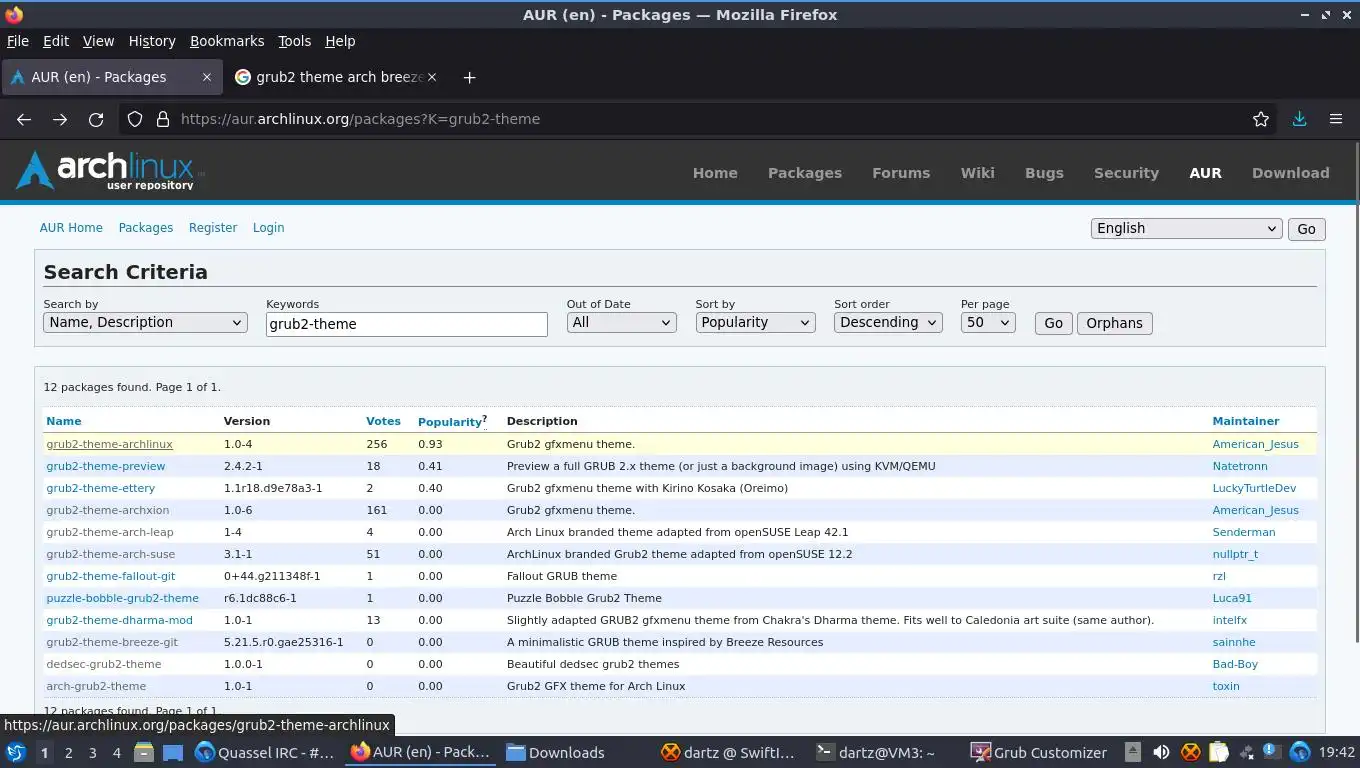The height and width of the screenshot is (768, 1360).
Task: Click the page vertical scrollbar
Action: (1355, 390)
